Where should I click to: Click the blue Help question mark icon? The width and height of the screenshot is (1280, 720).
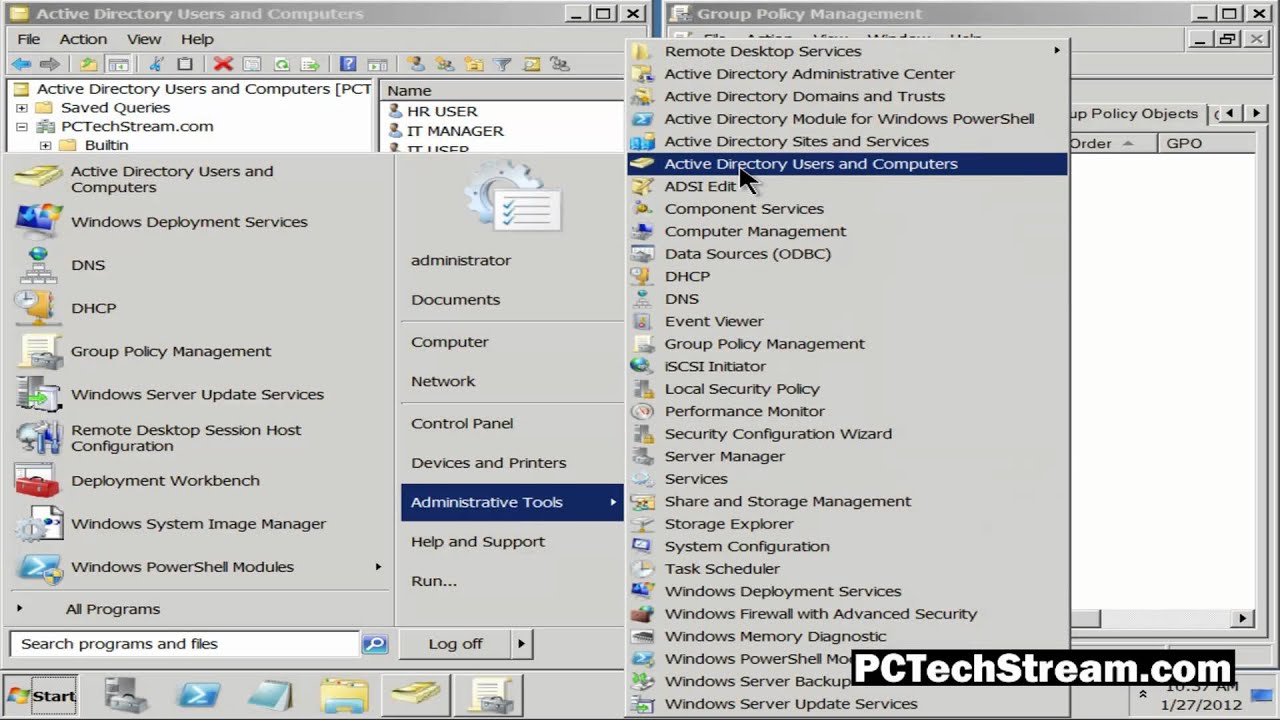348,64
